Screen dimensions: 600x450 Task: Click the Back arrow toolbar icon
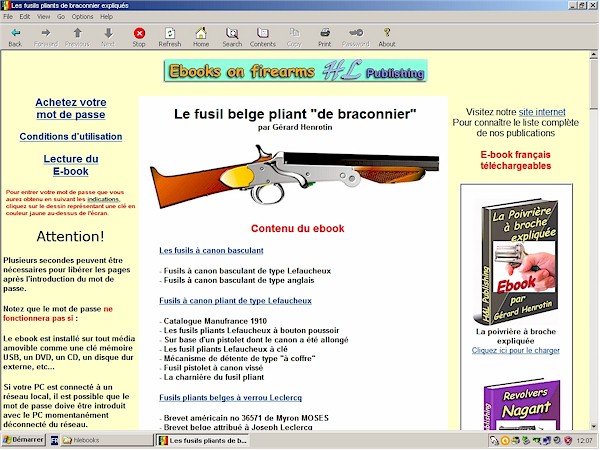[x=15, y=33]
